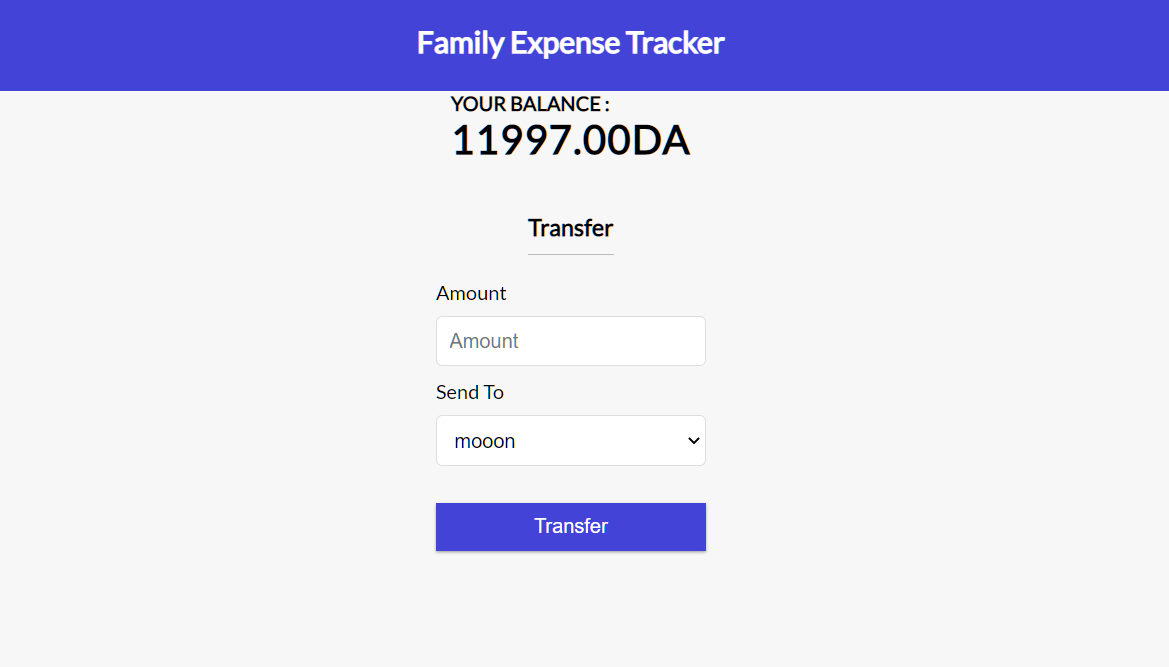The height and width of the screenshot is (667, 1169).
Task: Click the Send To label
Action: (x=470, y=392)
